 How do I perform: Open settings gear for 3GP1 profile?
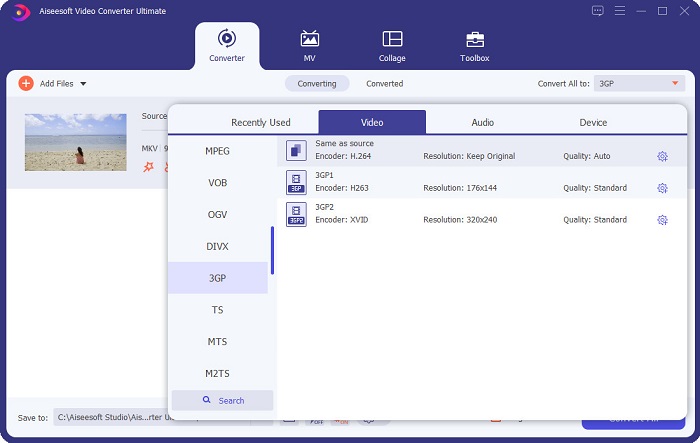[x=662, y=188]
